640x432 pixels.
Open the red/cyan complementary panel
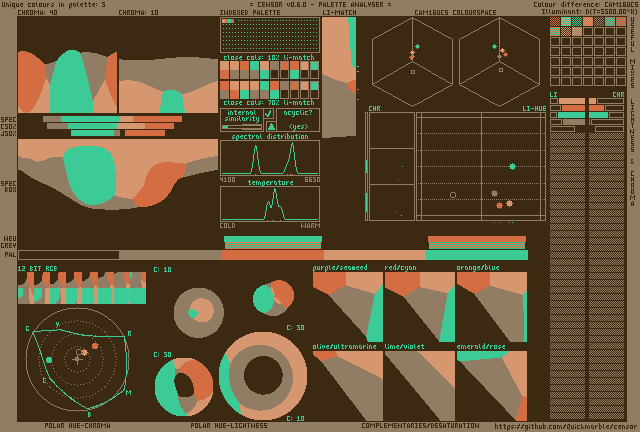[420, 307]
